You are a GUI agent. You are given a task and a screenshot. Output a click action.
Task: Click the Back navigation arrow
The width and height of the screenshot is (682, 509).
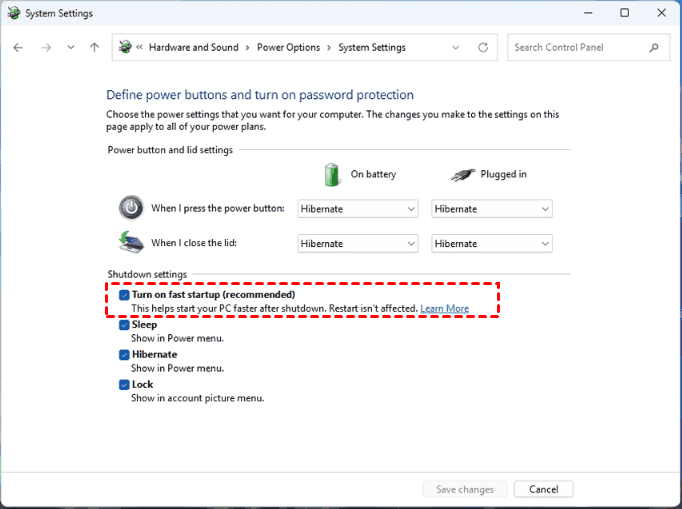tap(18, 47)
